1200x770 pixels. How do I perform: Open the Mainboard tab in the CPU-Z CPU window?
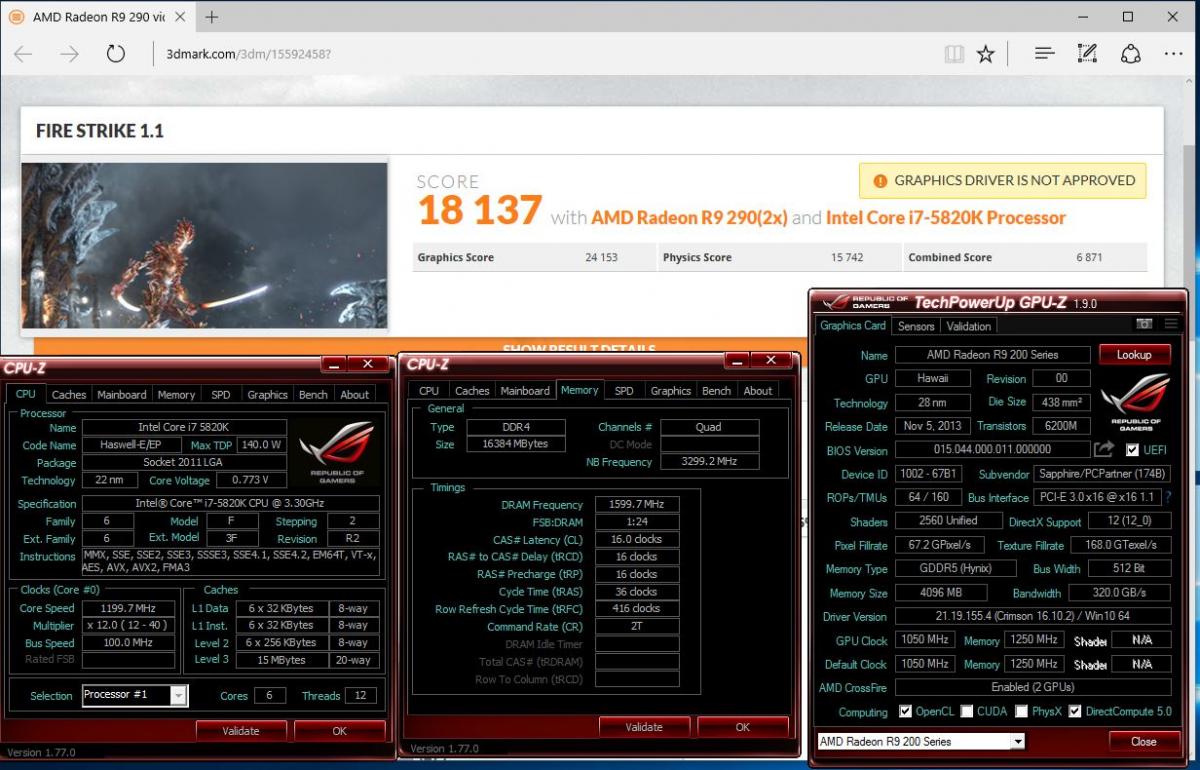122,395
